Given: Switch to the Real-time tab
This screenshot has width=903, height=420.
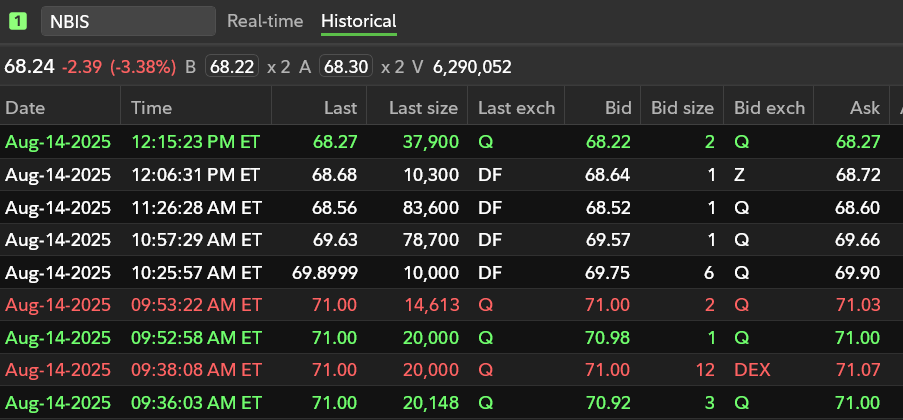Looking at the screenshot, I should coord(265,21).
